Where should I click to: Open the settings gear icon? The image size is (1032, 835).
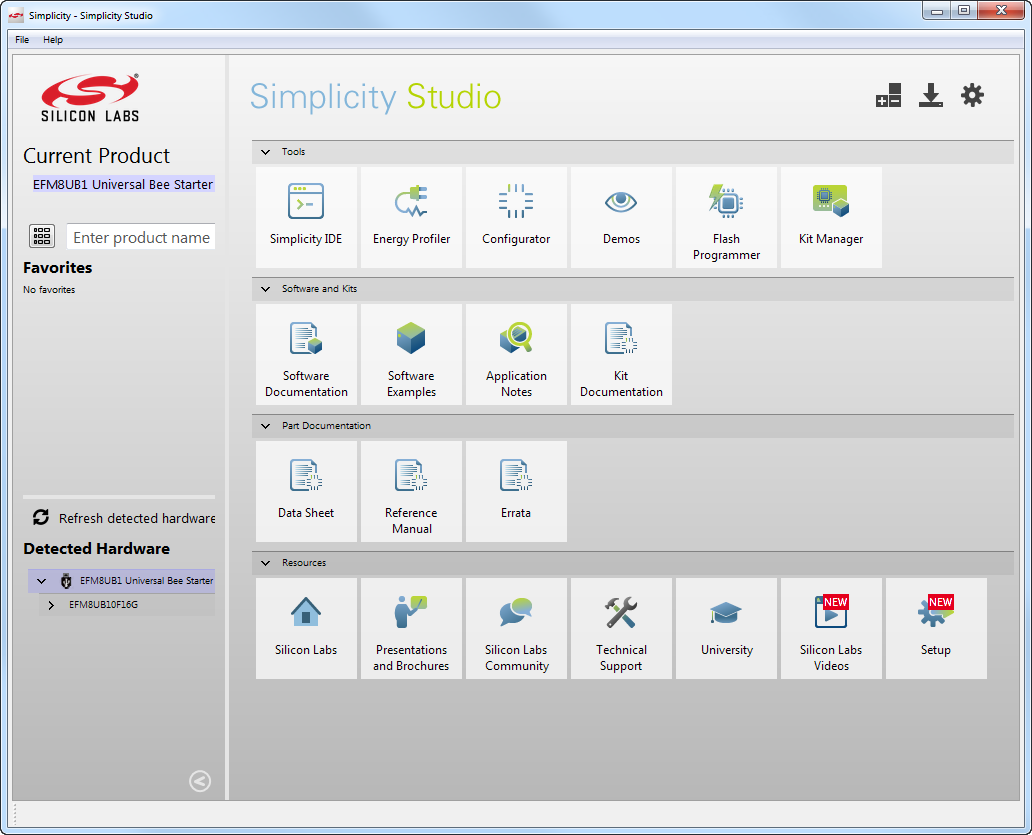pyautogui.click(x=972, y=96)
